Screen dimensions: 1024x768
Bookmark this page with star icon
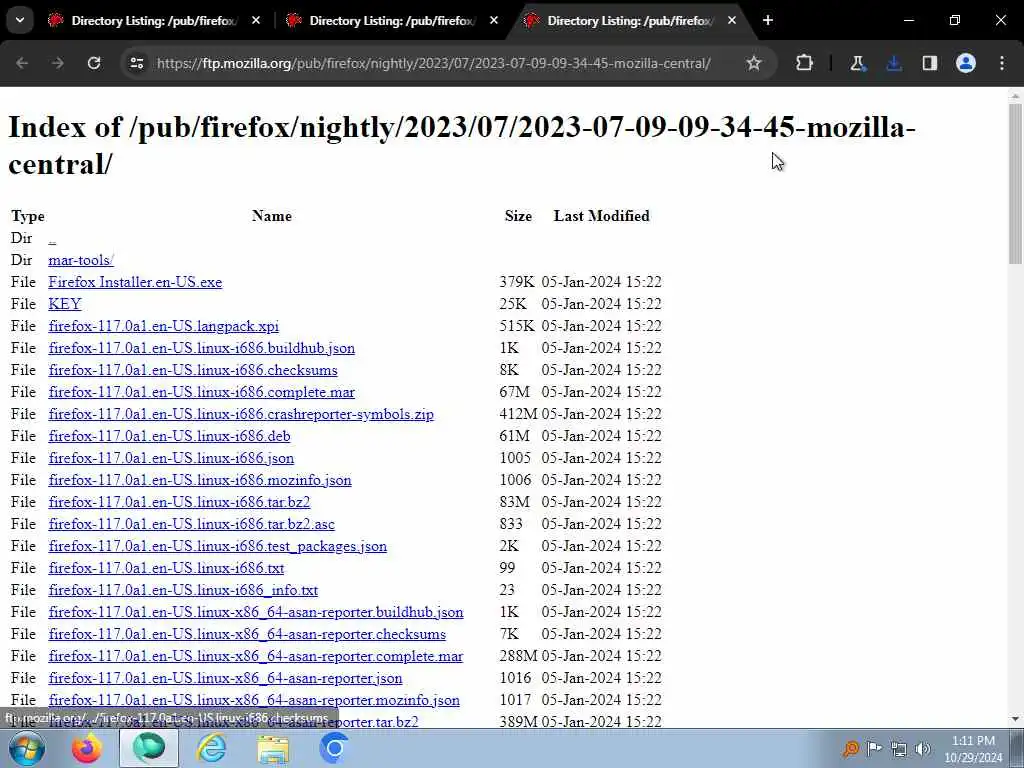(754, 63)
